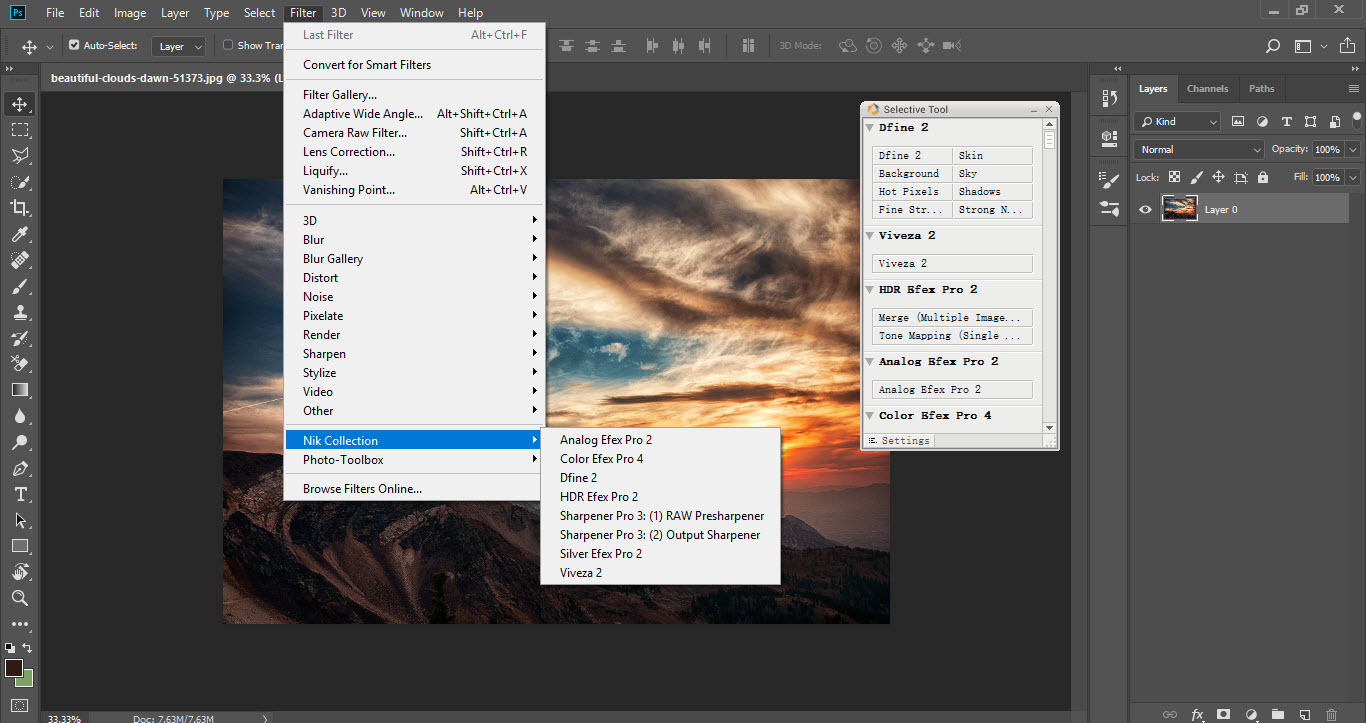Screen dimensions: 1366x723
Task: Toggle Show Transform Controls checkbox
Action: click(228, 45)
